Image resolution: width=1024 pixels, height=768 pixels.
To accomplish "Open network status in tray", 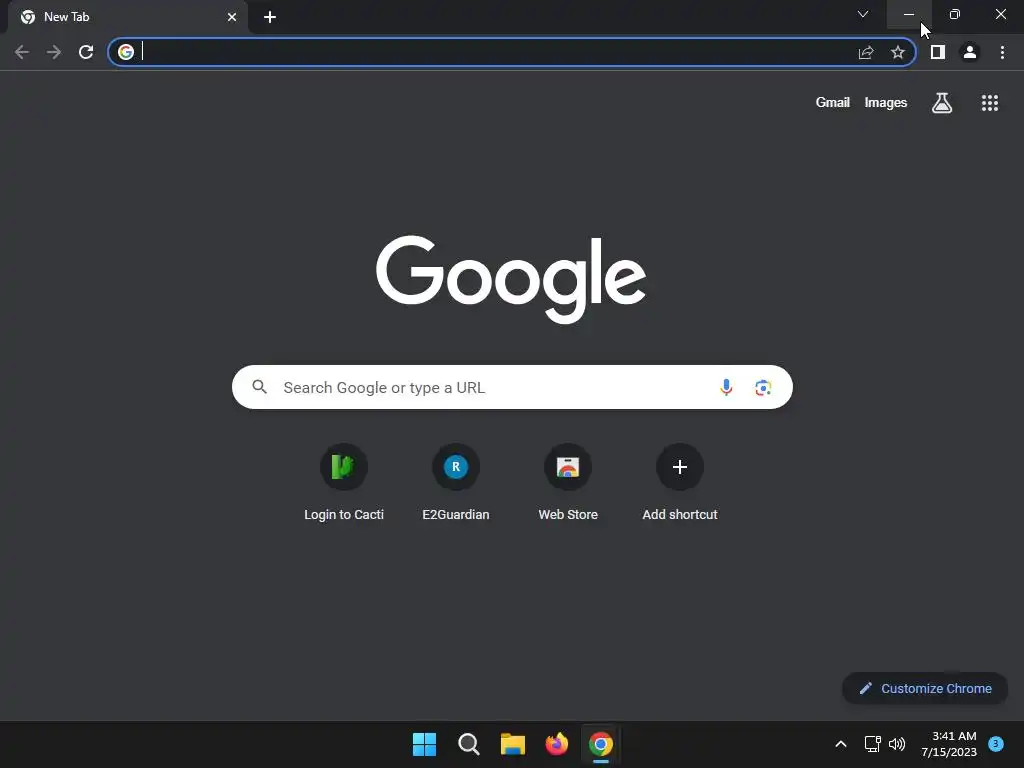I will 872,744.
